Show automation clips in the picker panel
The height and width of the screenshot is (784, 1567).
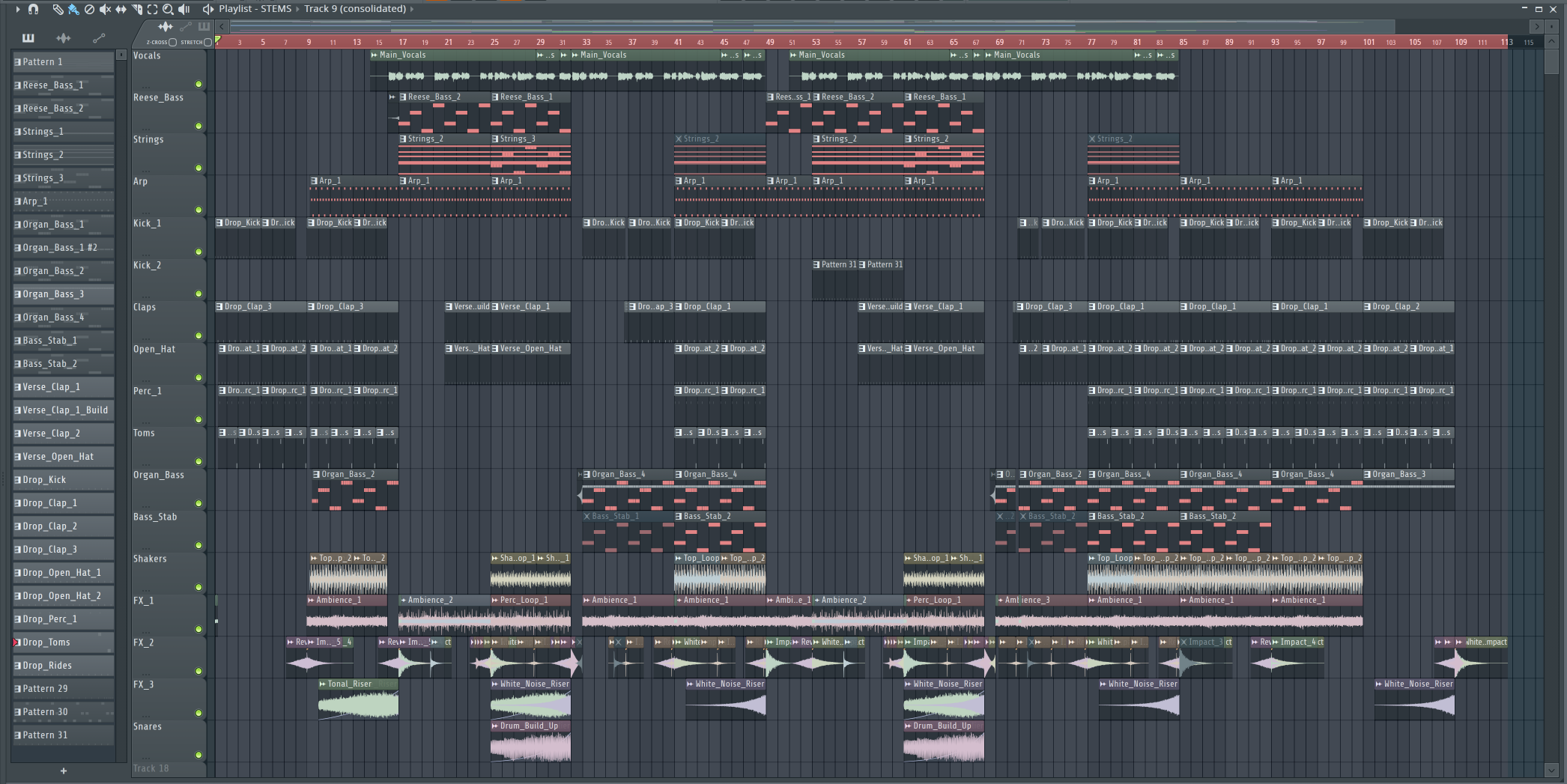click(x=98, y=37)
